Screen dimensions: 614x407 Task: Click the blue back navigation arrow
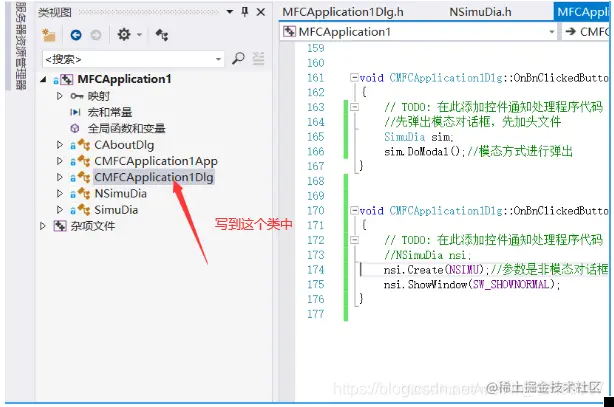pyautogui.click(x=76, y=35)
